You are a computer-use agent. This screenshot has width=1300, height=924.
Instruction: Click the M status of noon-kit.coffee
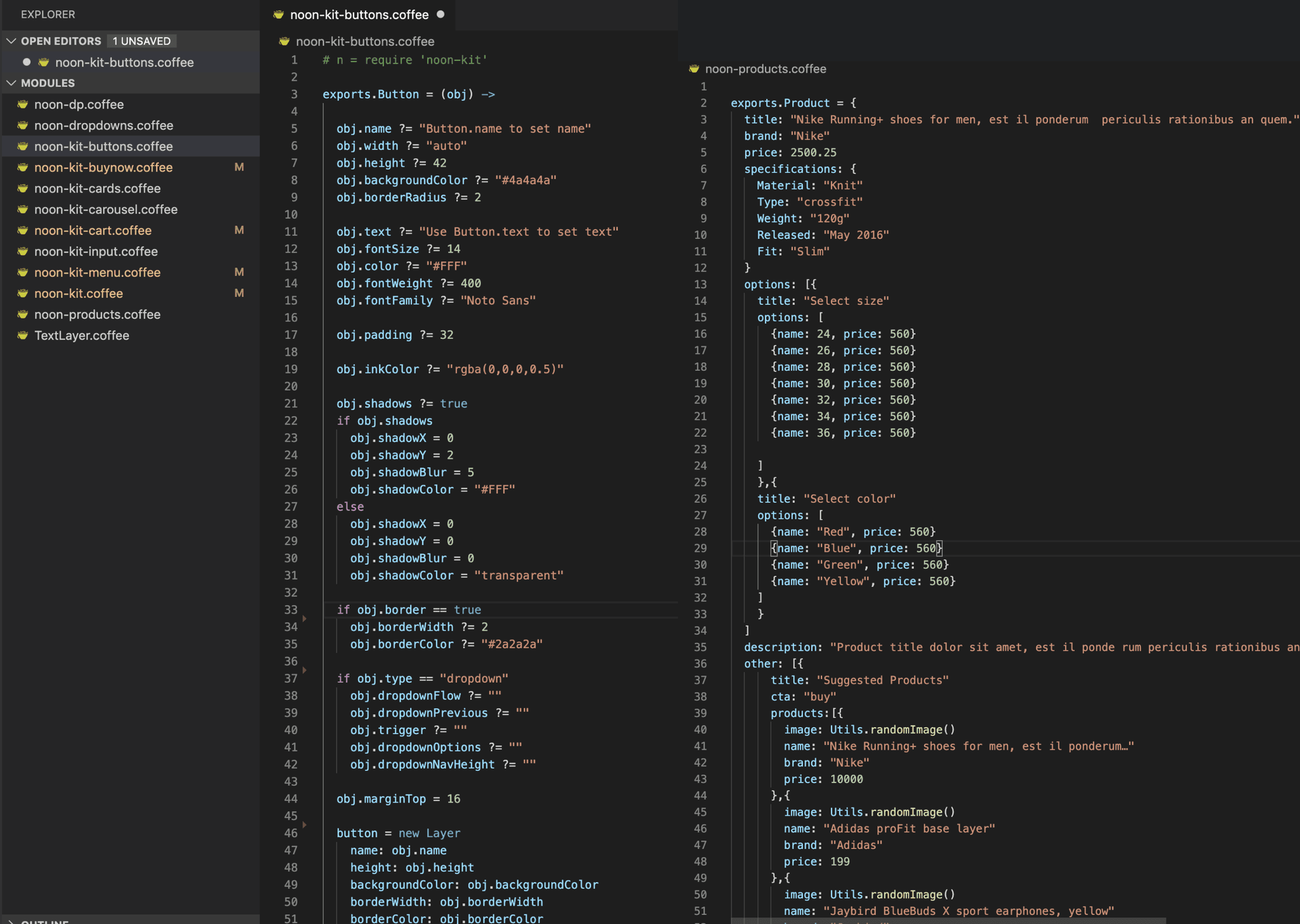point(239,293)
